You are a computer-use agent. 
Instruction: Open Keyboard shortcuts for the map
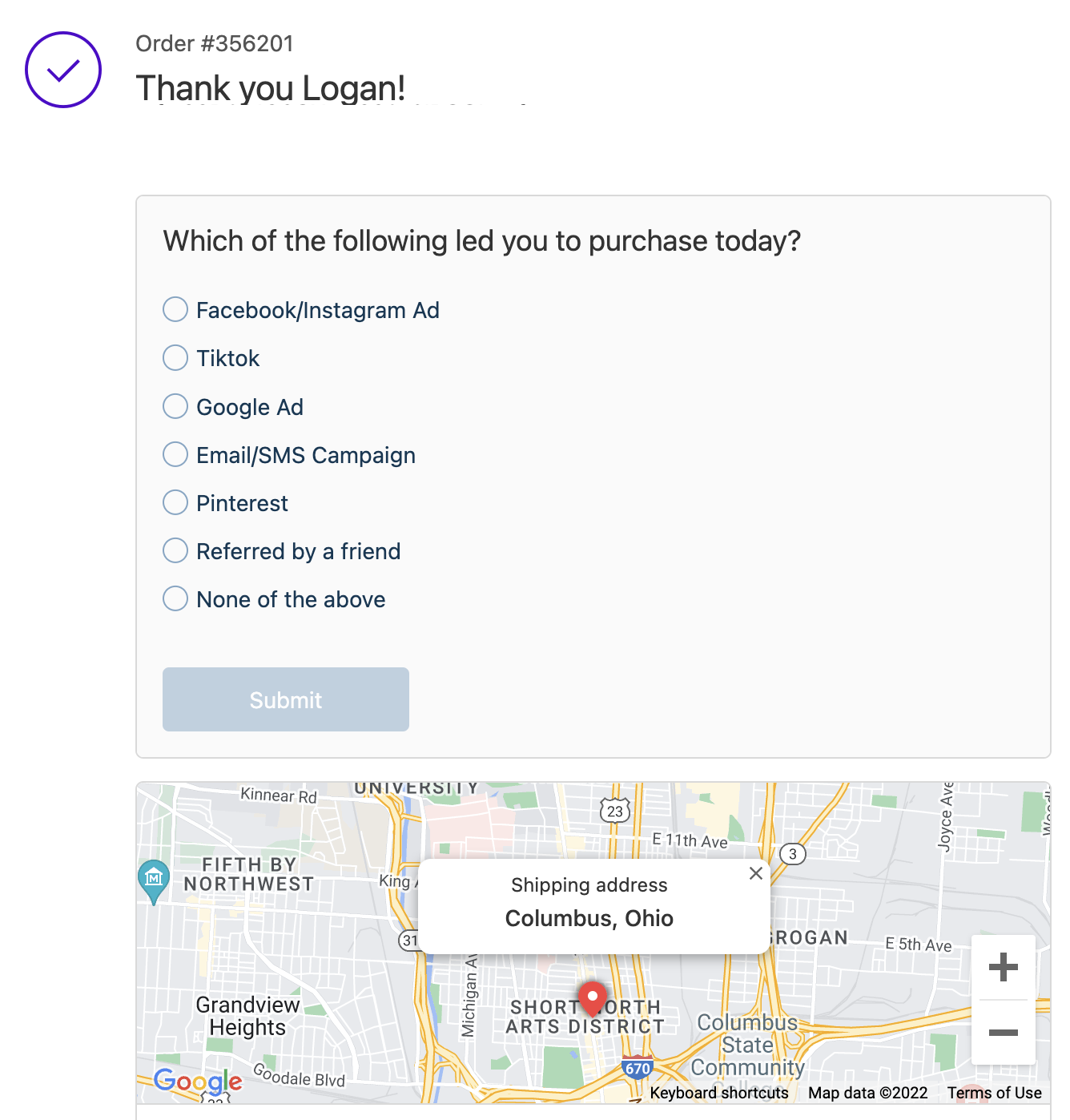click(x=718, y=1093)
